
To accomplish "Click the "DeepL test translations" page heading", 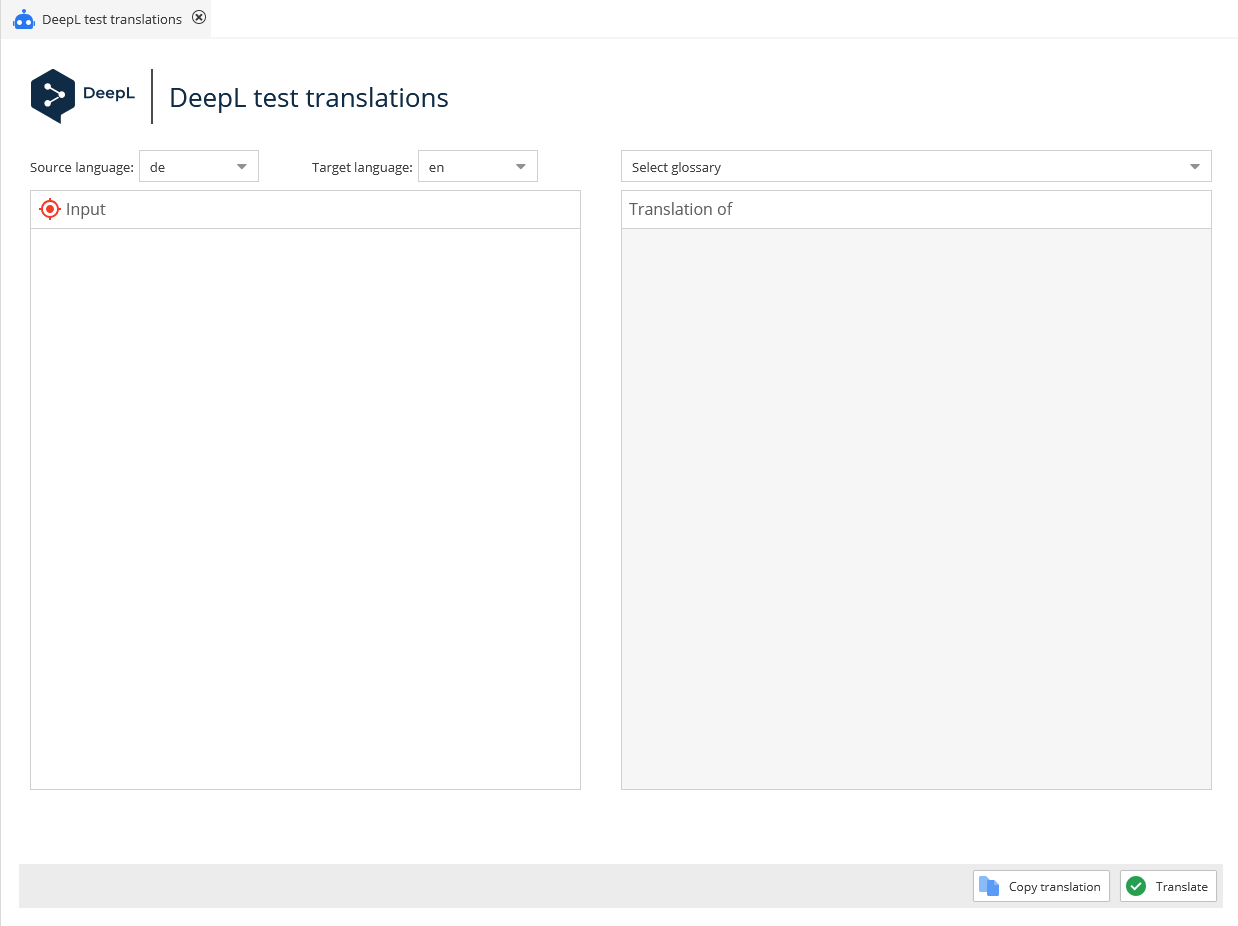I will click(x=309, y=97).
